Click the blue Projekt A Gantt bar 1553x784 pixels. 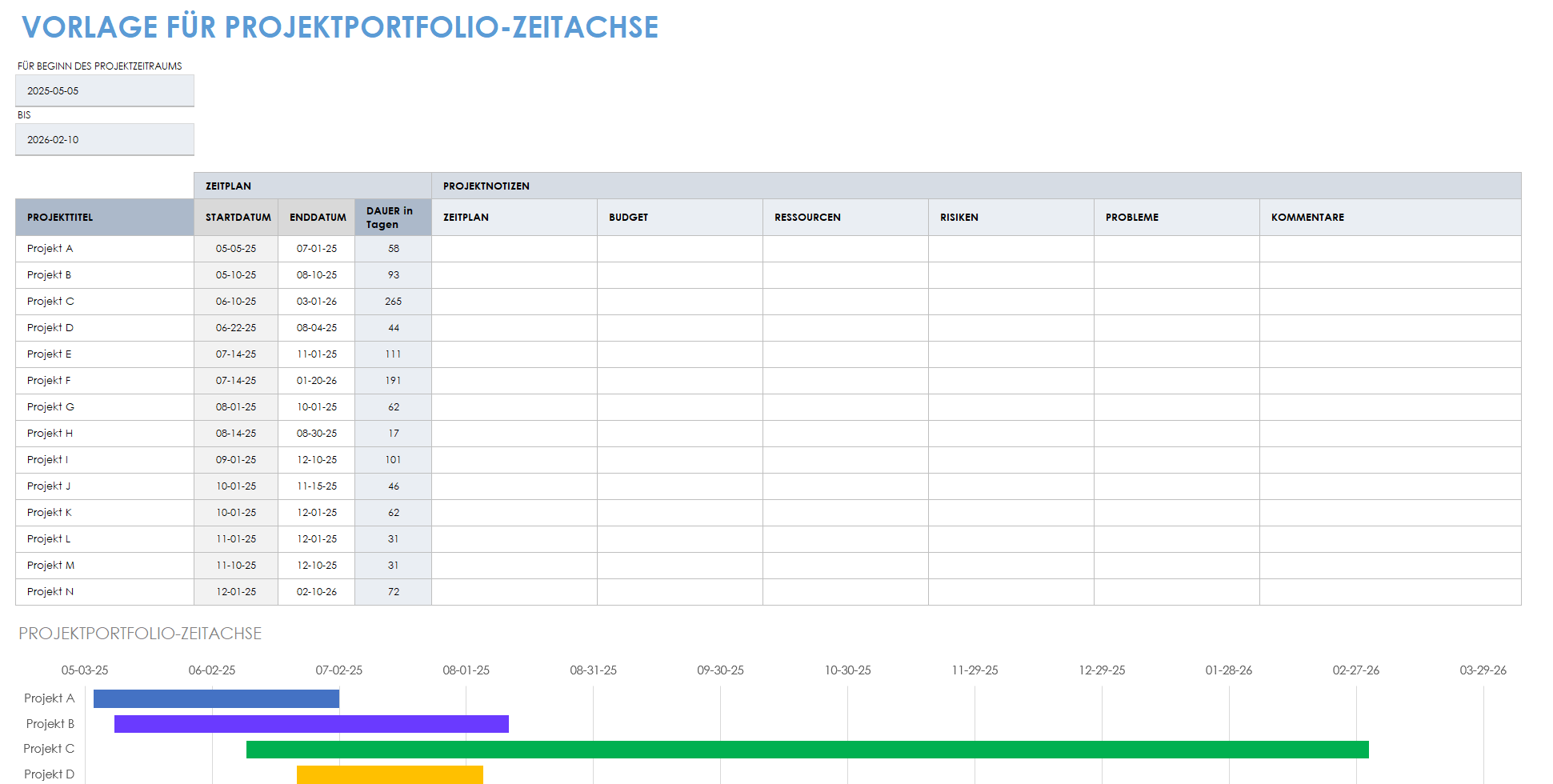pyautogui.click(x=216, y=698)
